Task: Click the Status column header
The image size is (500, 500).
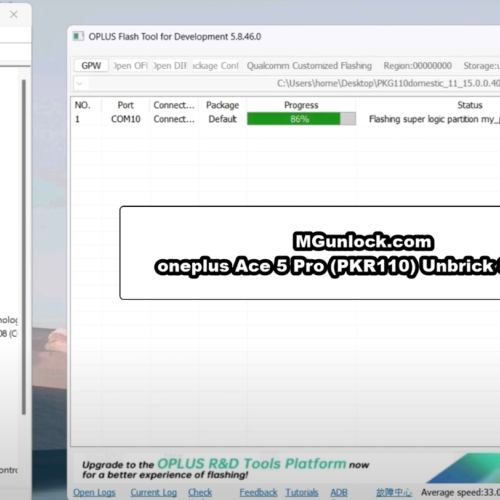Action: point(469,105)
